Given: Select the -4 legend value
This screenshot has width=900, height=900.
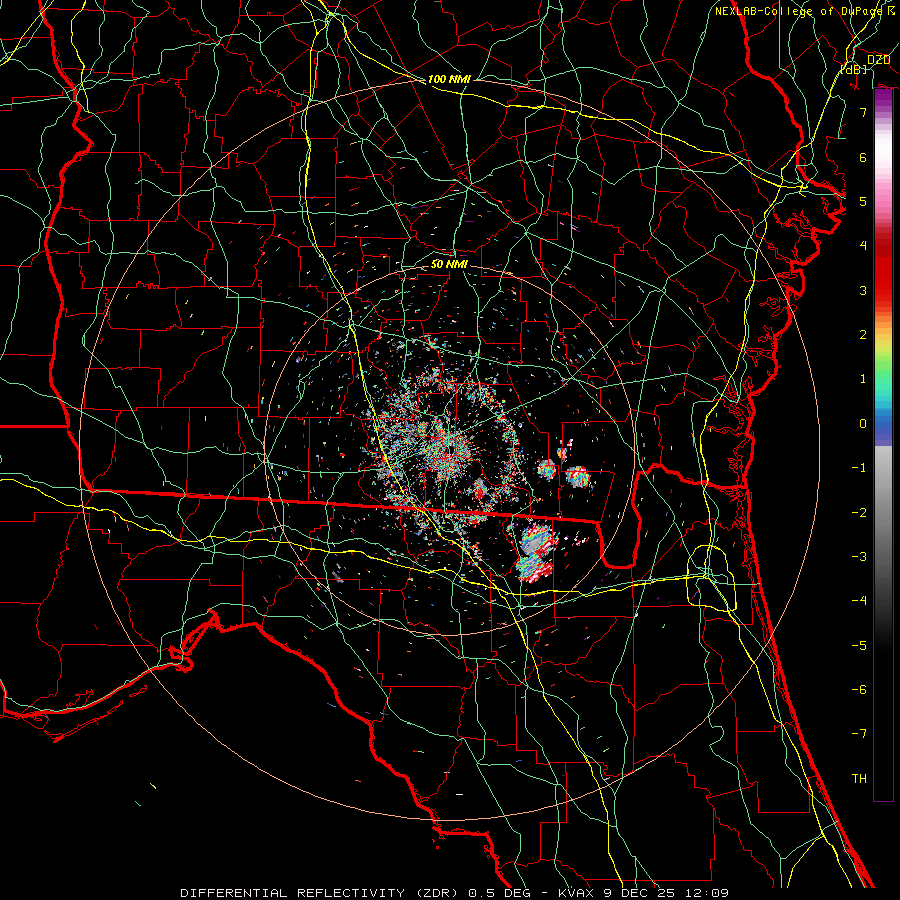Looking at the screenshot, I should click(859, 601).
